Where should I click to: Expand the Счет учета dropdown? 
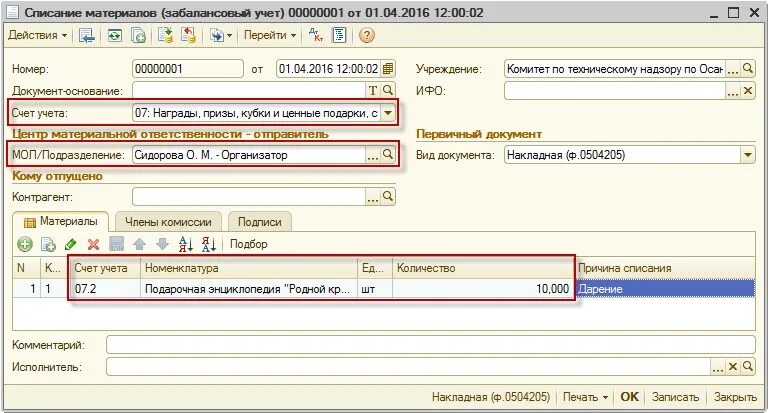pos(388,113)
